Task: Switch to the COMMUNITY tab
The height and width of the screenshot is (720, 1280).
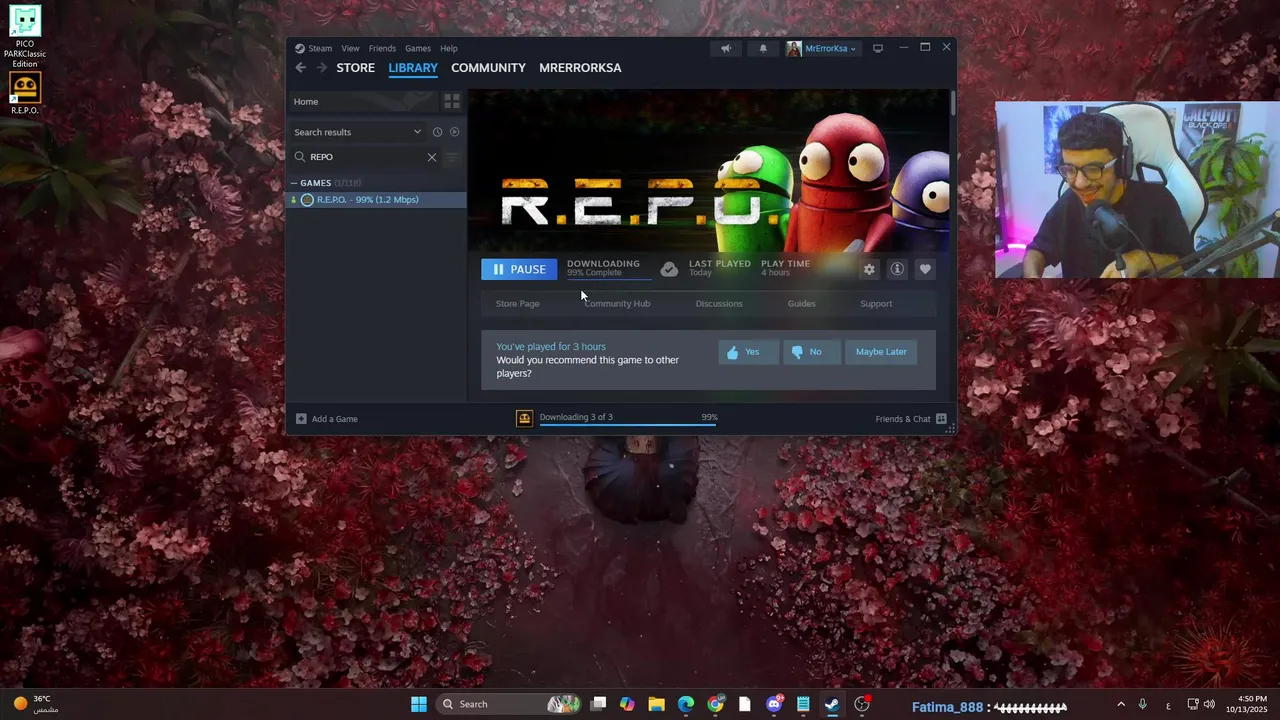Action: coord(488,68)
